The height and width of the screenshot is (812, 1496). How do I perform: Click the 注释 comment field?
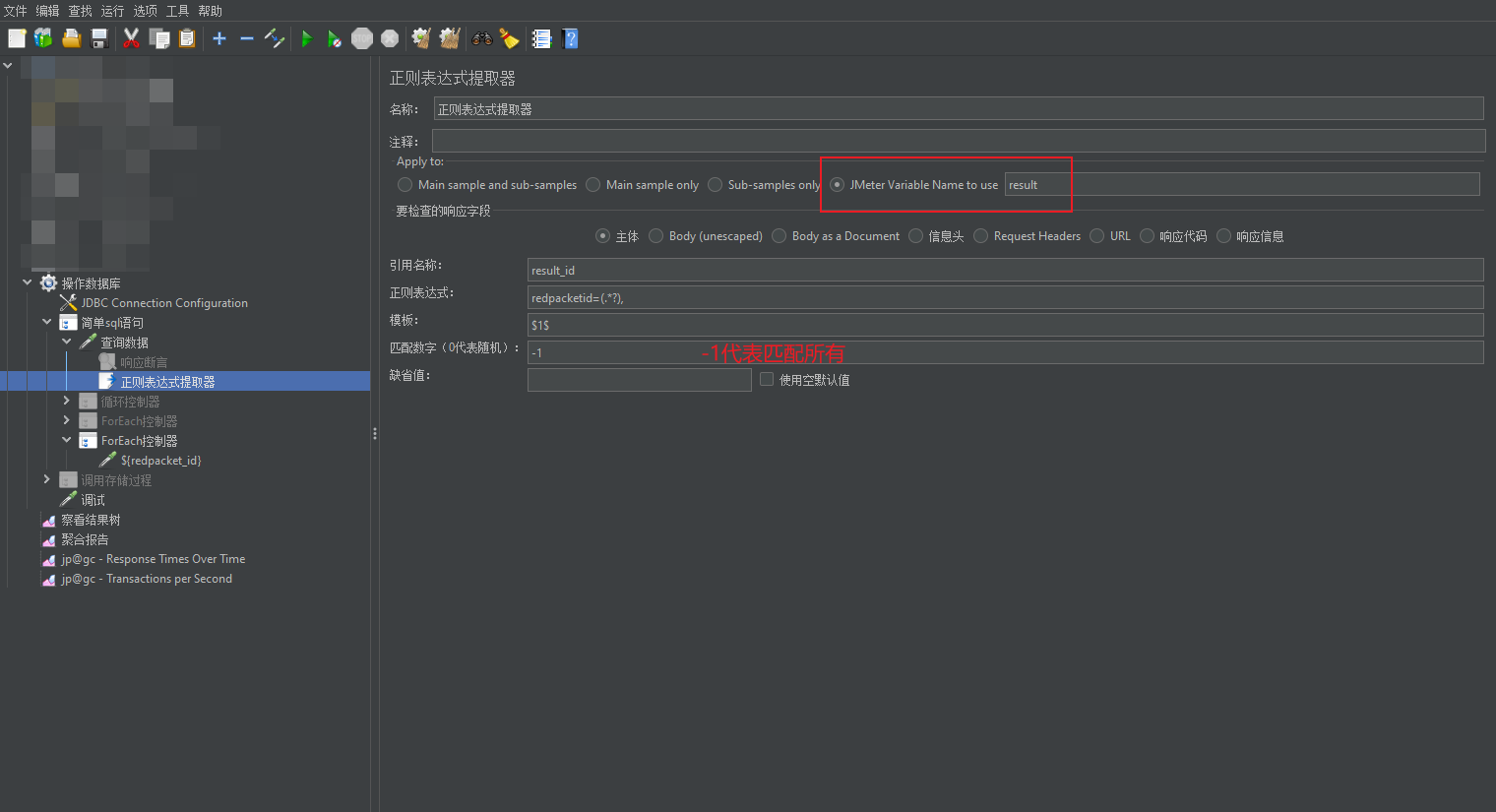coord(959,141)
